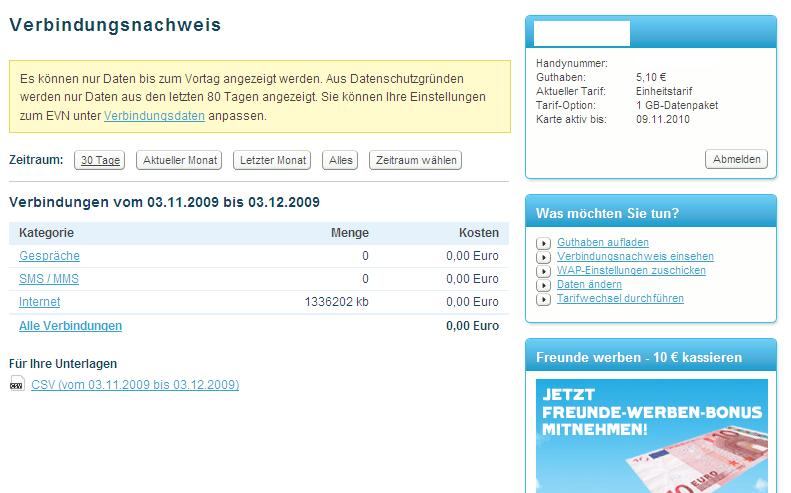Open the Verbindungsdaten settings link
This screenshot has width=791, height=493.
click(x=154, y=116)
